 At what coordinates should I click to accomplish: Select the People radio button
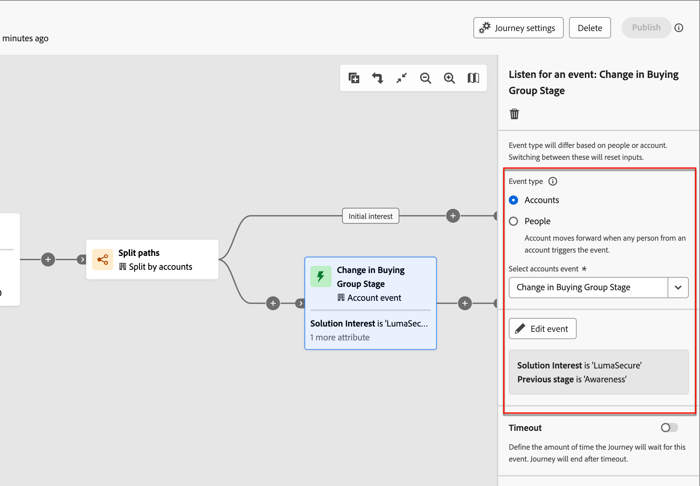click(514, 221)
